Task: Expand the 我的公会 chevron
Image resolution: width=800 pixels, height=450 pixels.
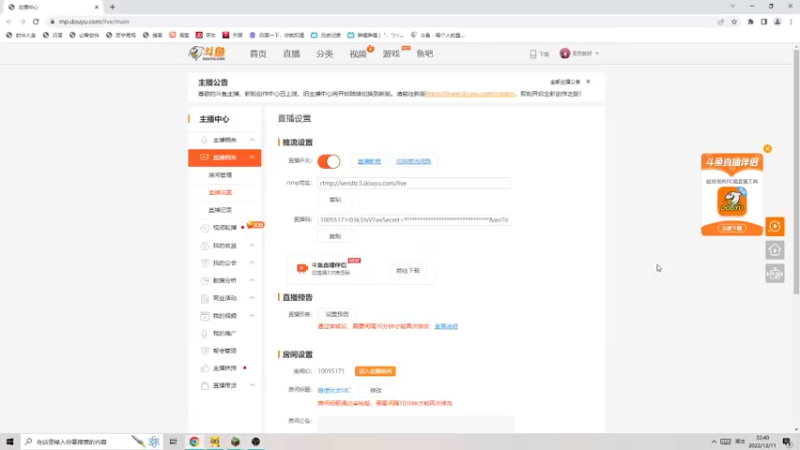Action: pyautogui.click(x=252, y=263)
